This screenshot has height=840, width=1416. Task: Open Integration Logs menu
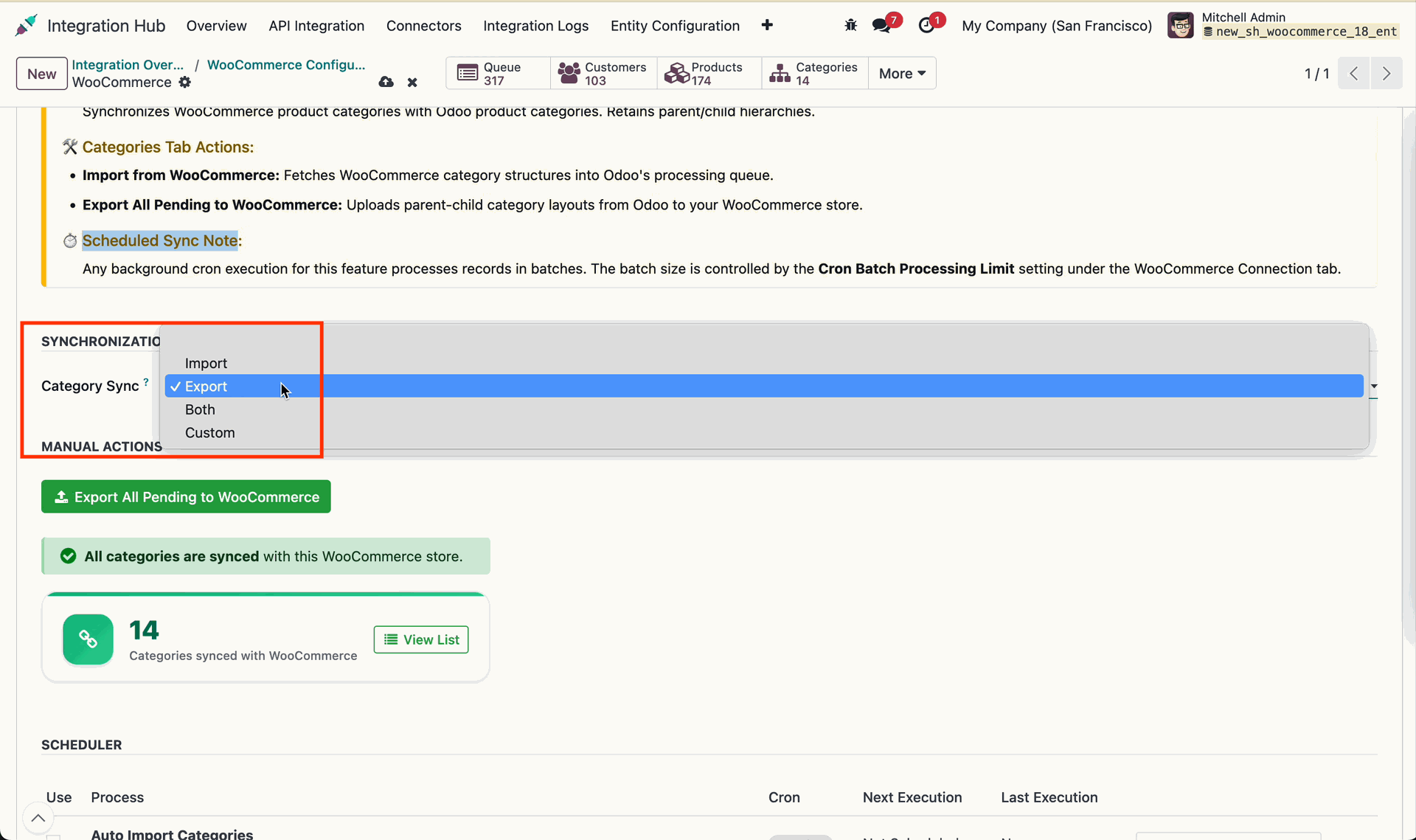tap(535, 26)
